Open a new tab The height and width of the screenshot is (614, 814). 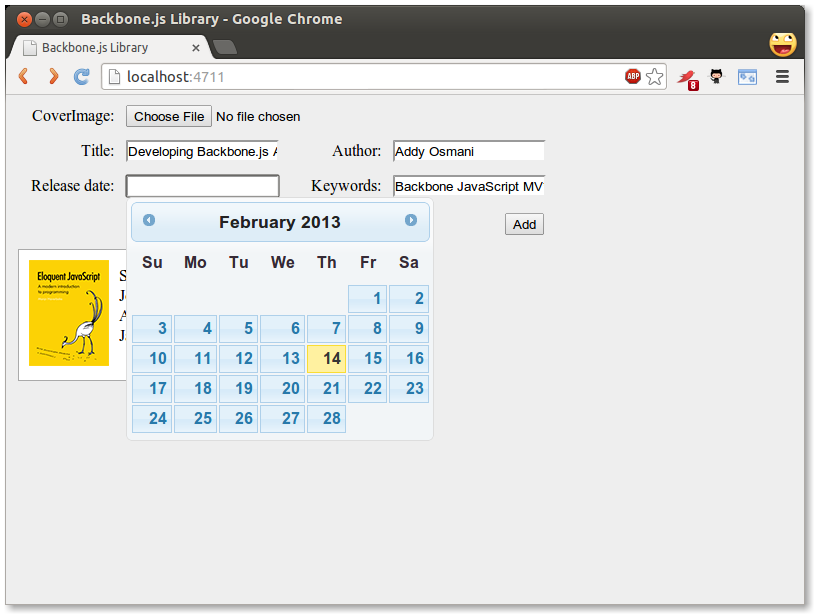click(225, 47)
